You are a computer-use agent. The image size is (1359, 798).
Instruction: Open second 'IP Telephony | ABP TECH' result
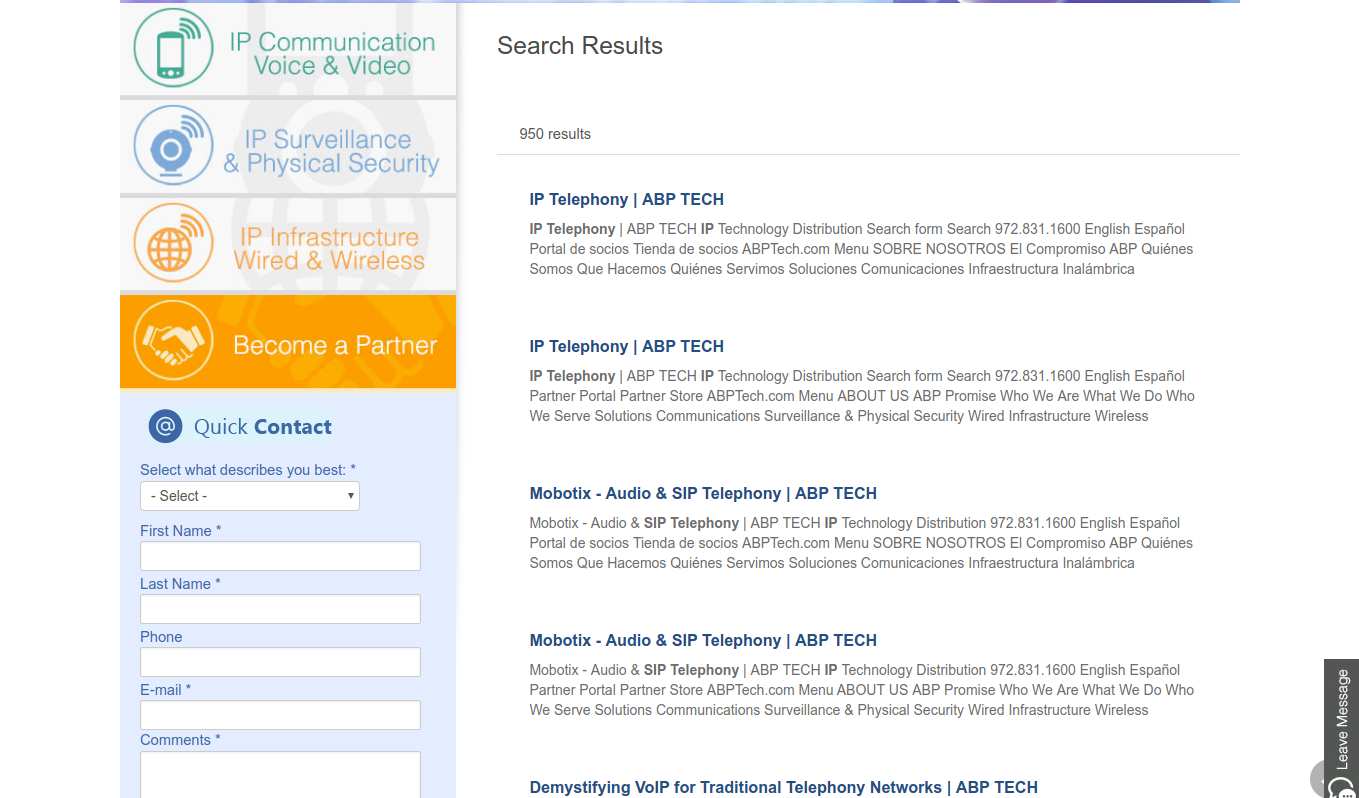(627, 346)
